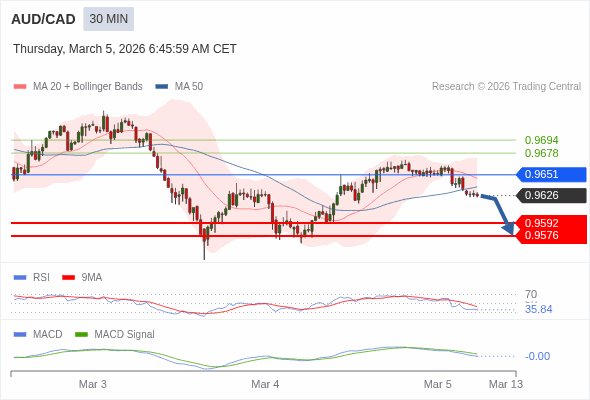Click the RSI legend label
590x400 pixels.
(x=41, y=278)
